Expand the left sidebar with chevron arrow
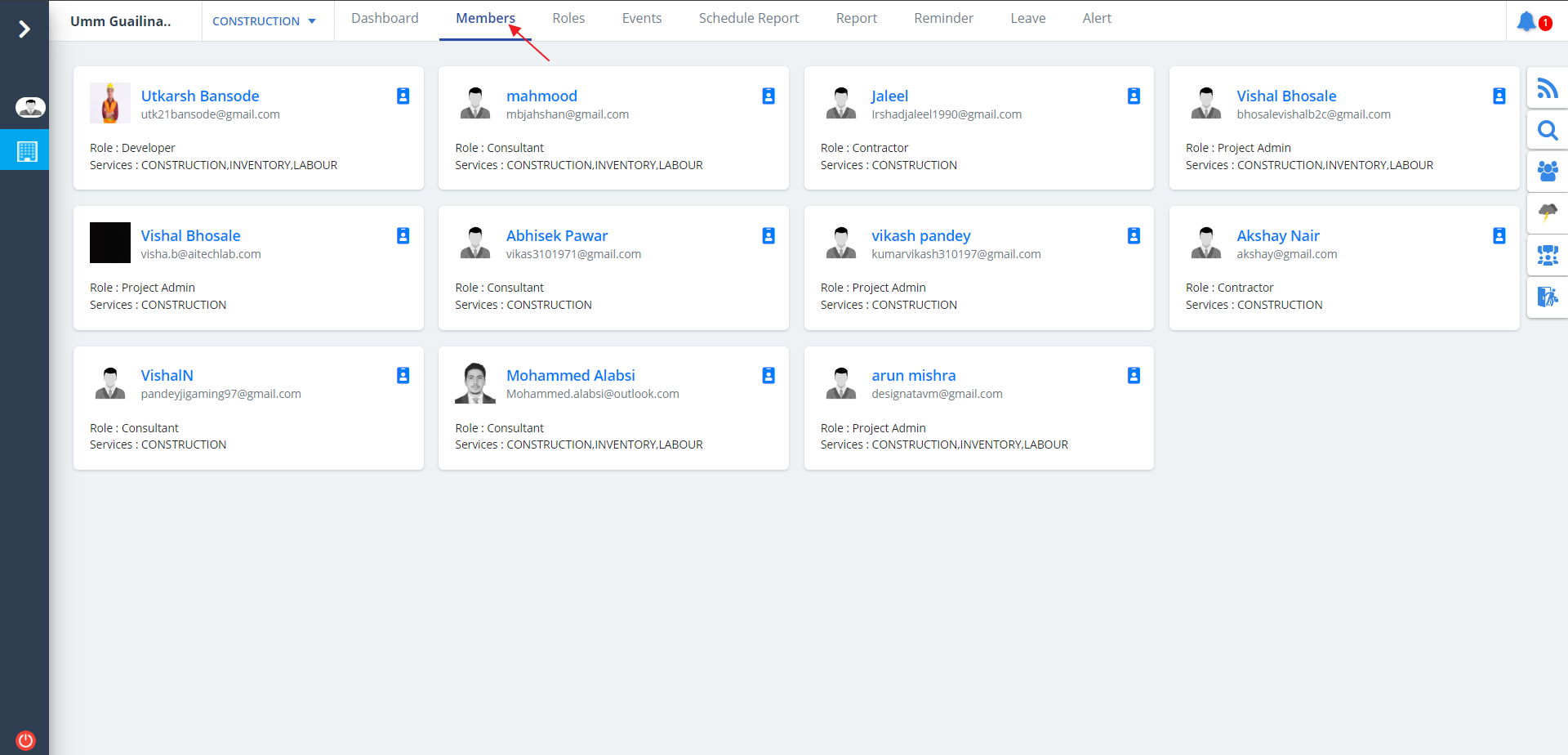Image resolution: width=1568 pixels, height=755 pixels. click(x=24, y=29)
